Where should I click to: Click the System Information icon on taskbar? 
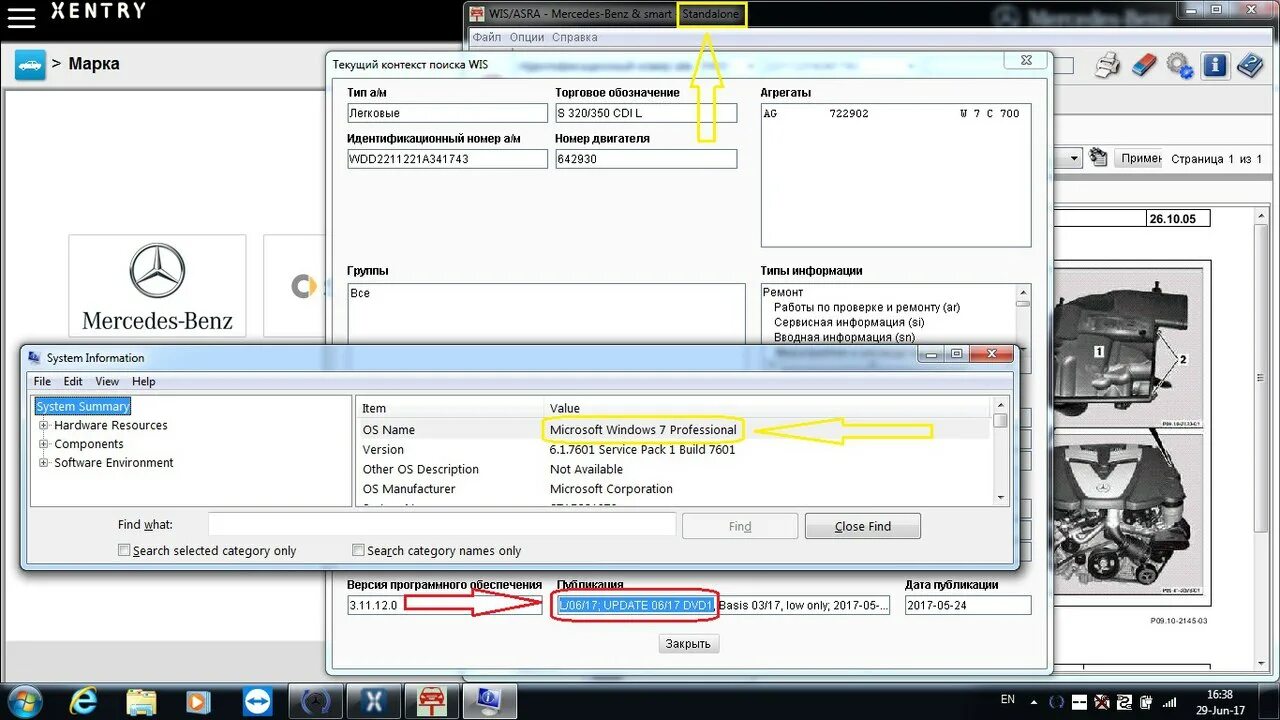tap(491, 702)
